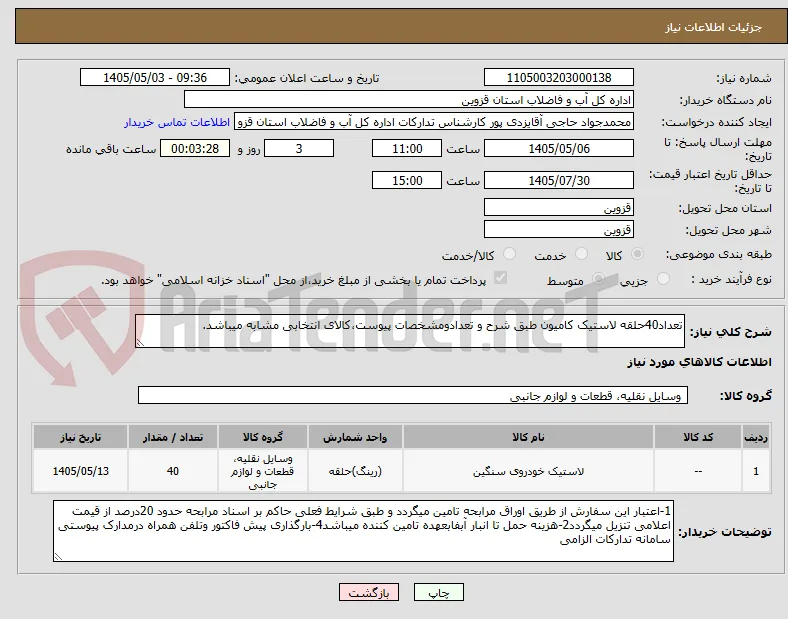Click the response deadline date 1405/05/06
Screen dimensions: 788x619
pyautogui.click(x=559, y=149)
